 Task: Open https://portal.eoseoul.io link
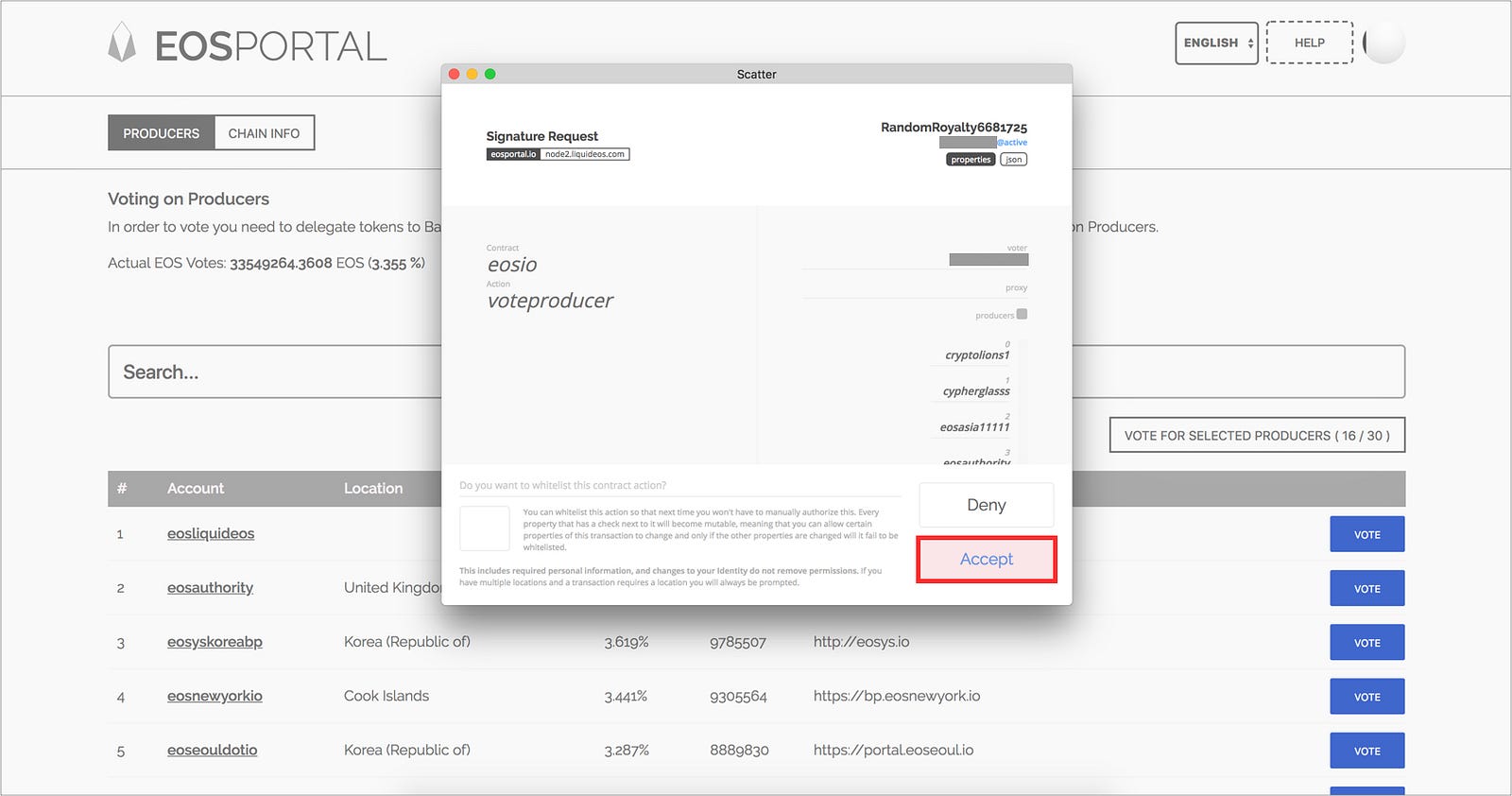893,750
